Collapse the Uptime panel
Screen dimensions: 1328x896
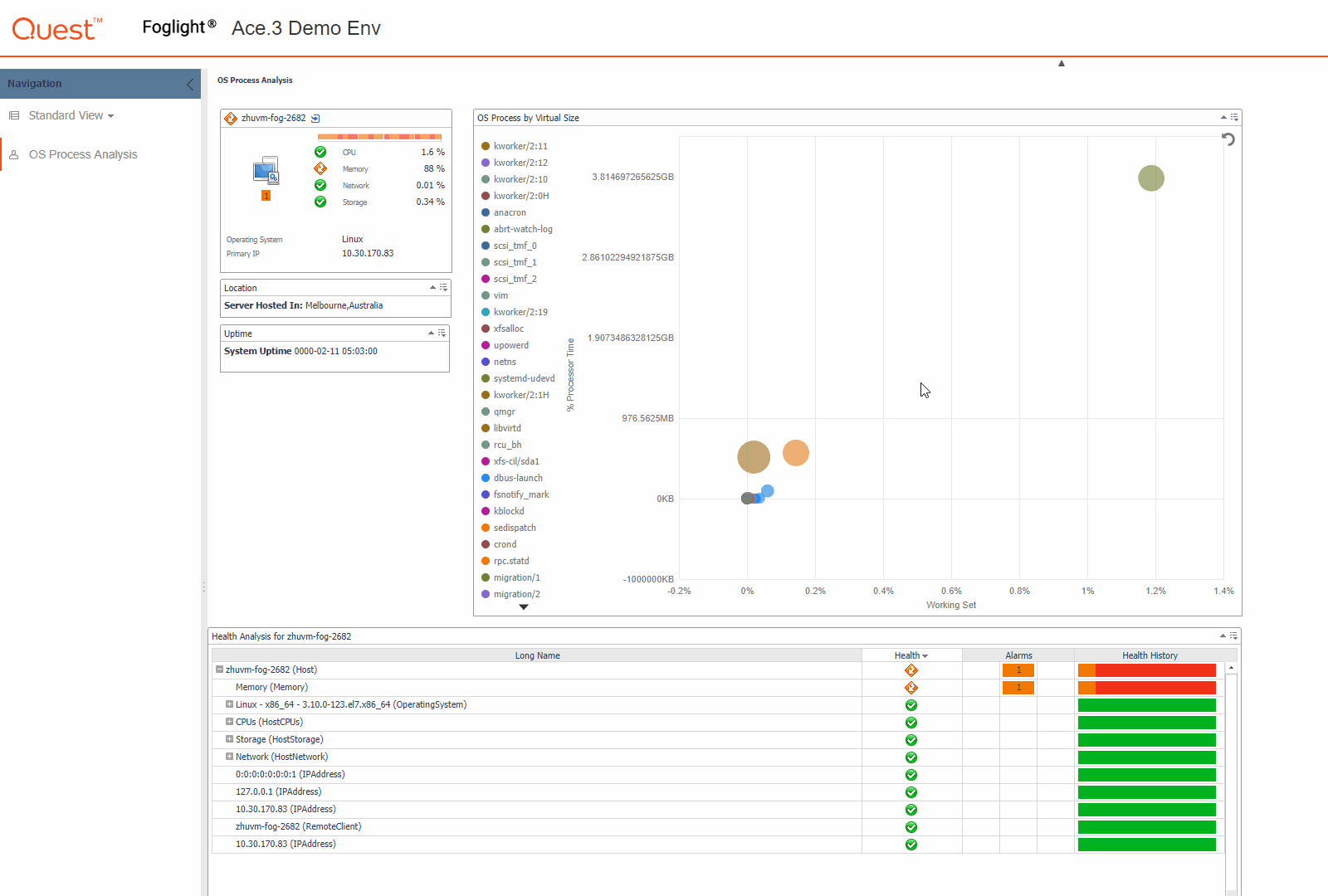(431, 333)
